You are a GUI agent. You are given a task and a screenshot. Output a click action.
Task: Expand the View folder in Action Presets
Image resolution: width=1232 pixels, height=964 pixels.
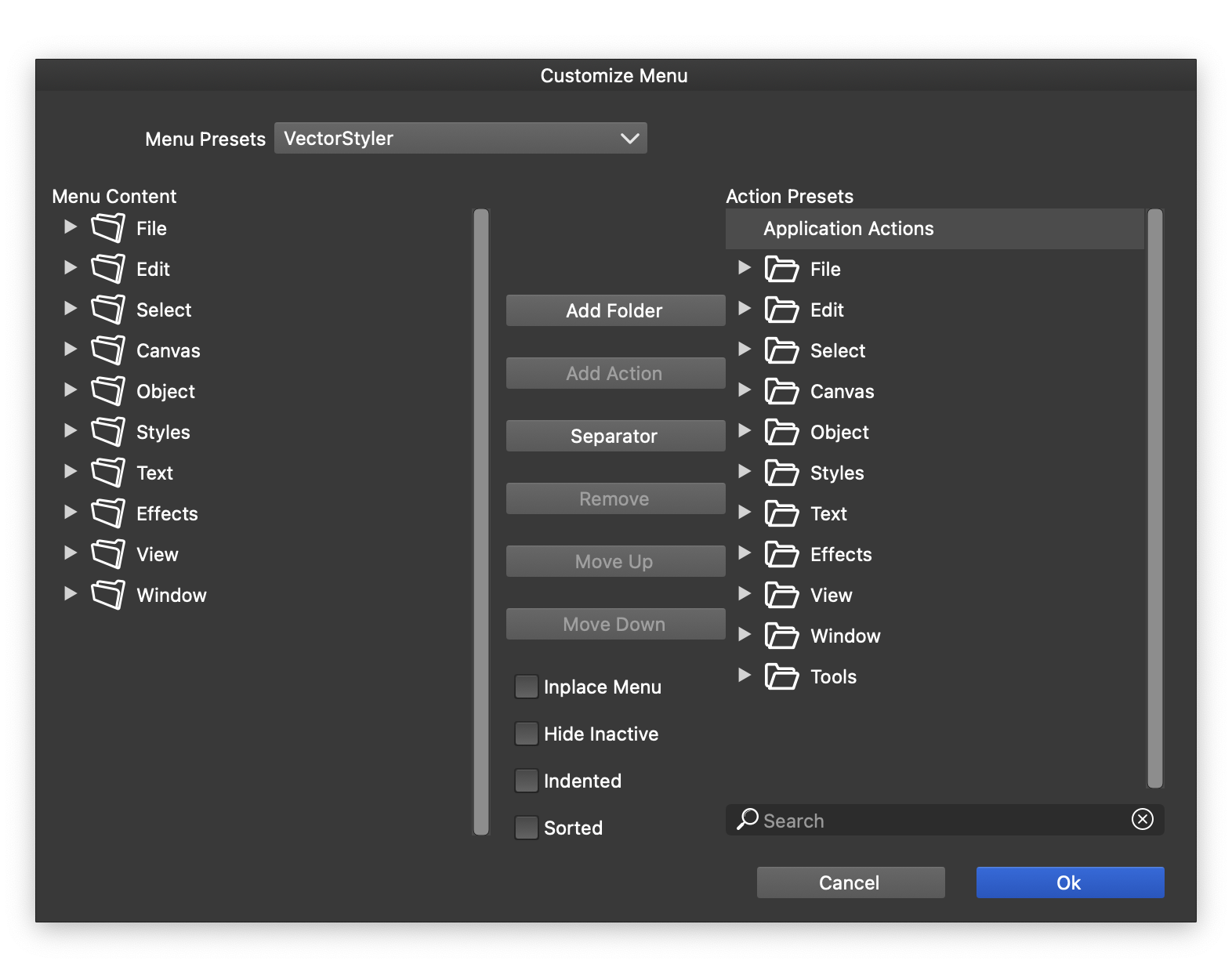click(745, 594)
